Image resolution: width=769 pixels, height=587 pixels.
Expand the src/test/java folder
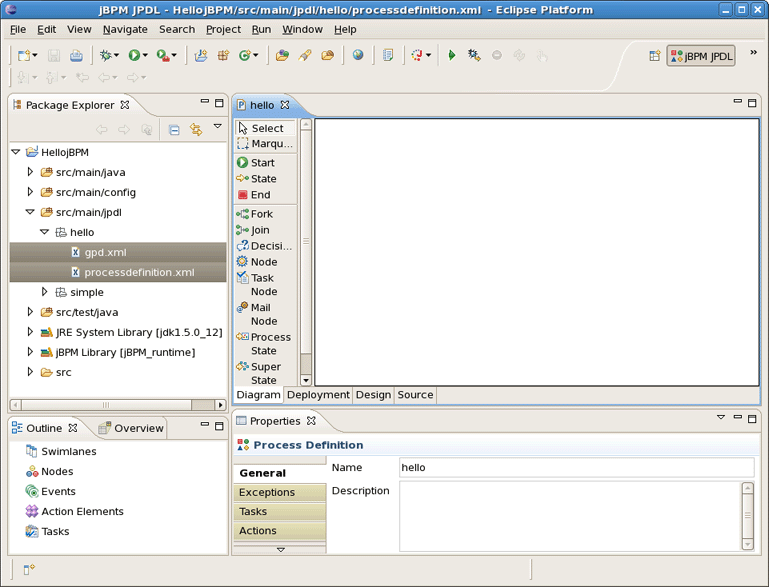click(x=30, y=312)
